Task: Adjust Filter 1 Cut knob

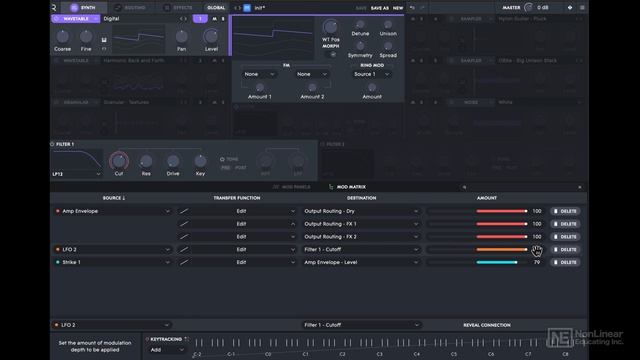Action: [118, 161]
